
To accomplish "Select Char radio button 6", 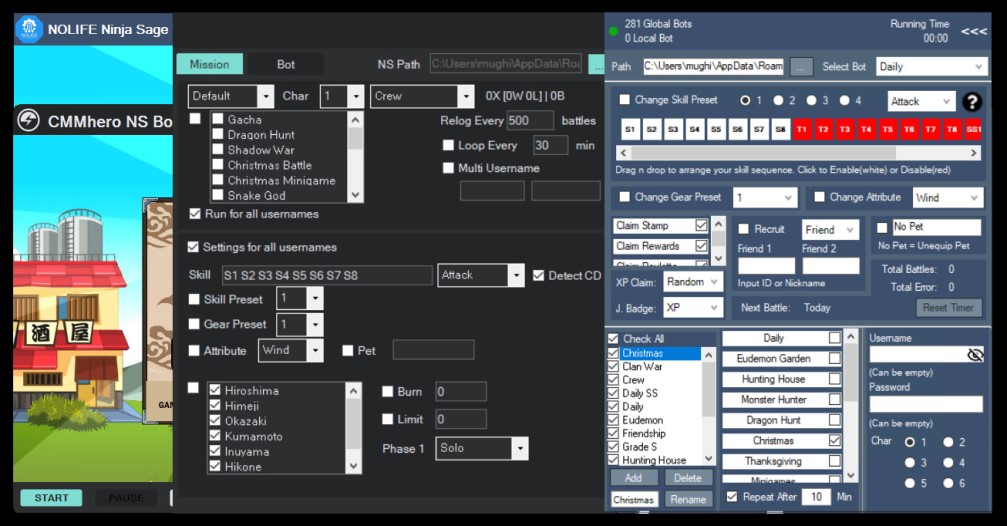I will [x=948, y=483].
